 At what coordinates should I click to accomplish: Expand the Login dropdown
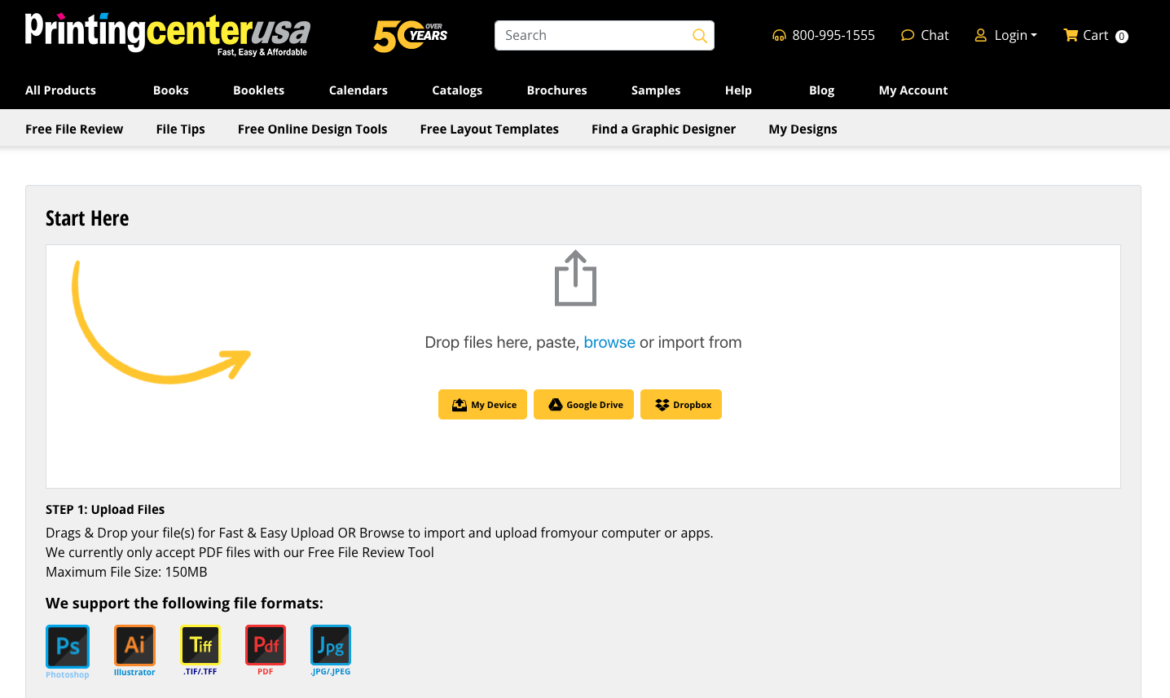(1006, 35)
